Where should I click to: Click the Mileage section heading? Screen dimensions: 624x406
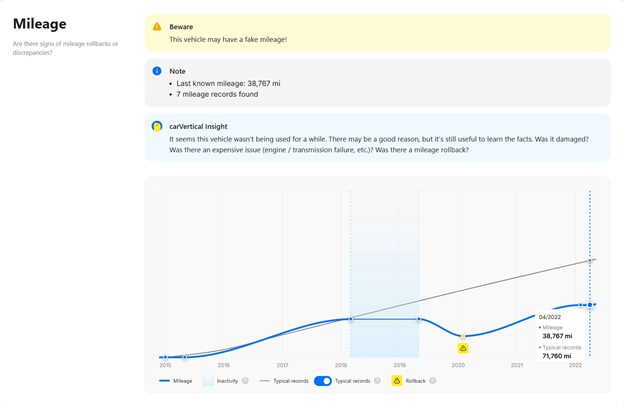coord(40,24)
